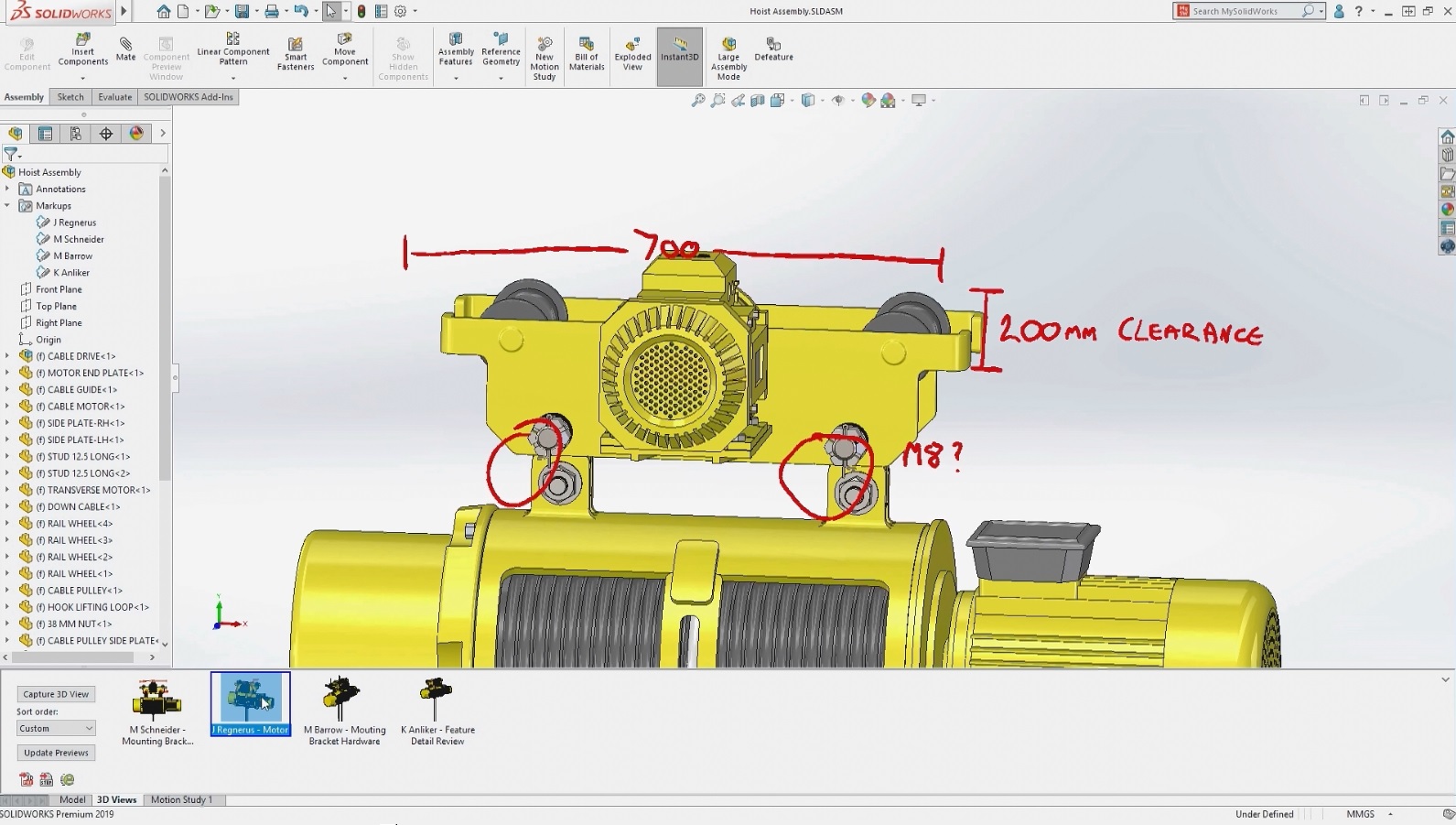The width and height of the screenshot is (1456, 825).
Task: Open Bill of Materials
Action: coord(587,54)
